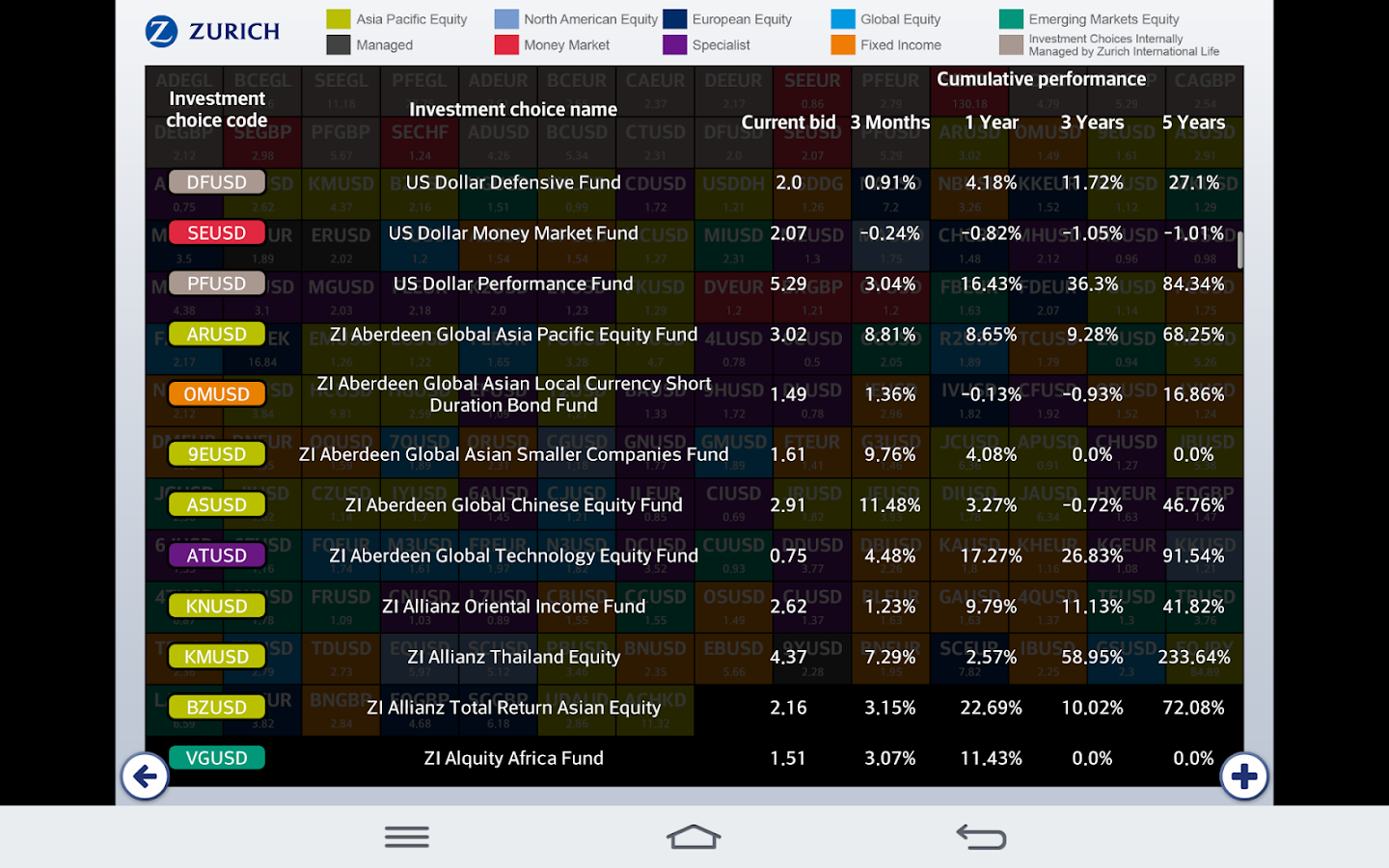Open US Dollar Performance Fund row
The height and width of the screenshot is (868, 1389).
[x=694, y=284]
